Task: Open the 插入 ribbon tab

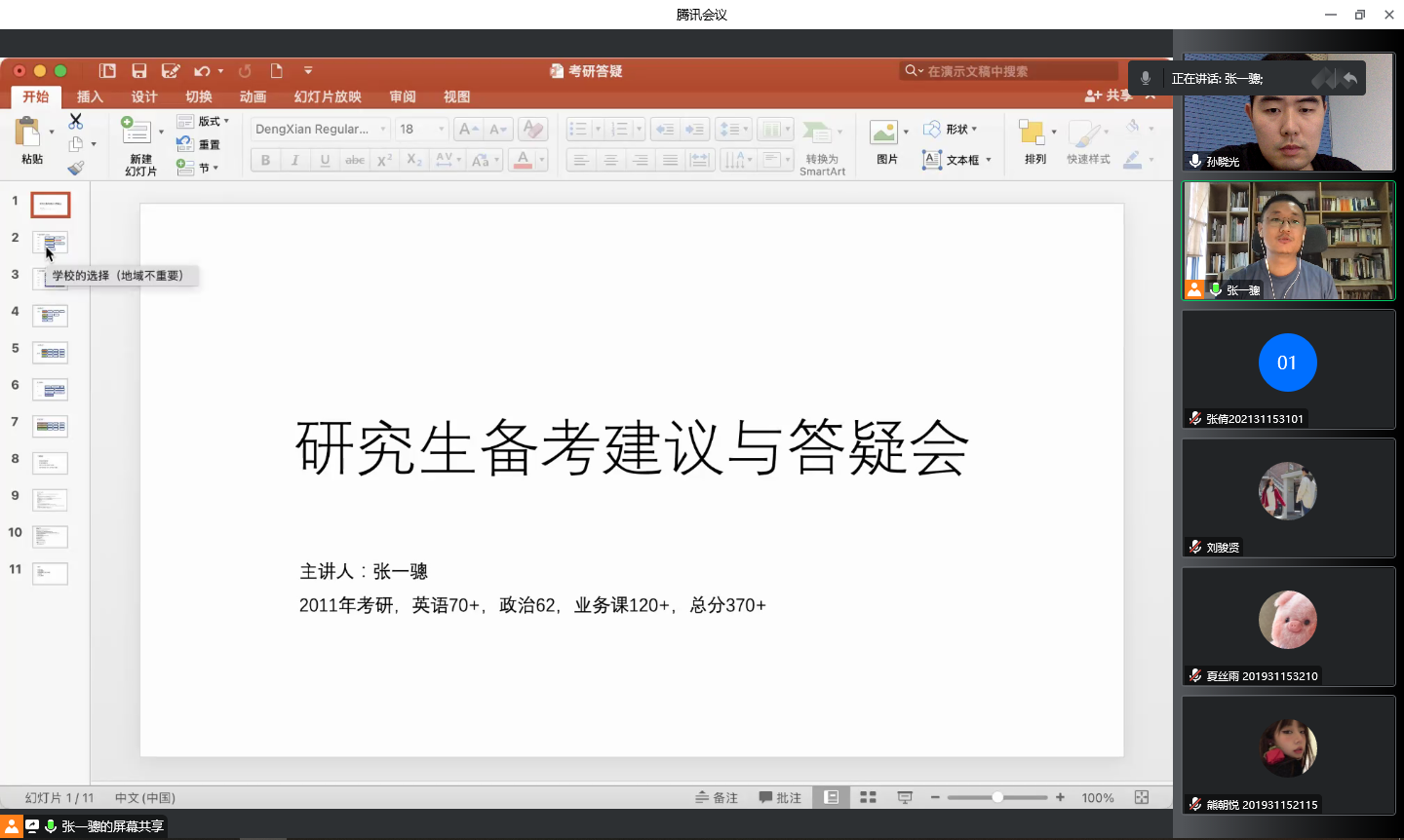Action: [x=90, y=96]
